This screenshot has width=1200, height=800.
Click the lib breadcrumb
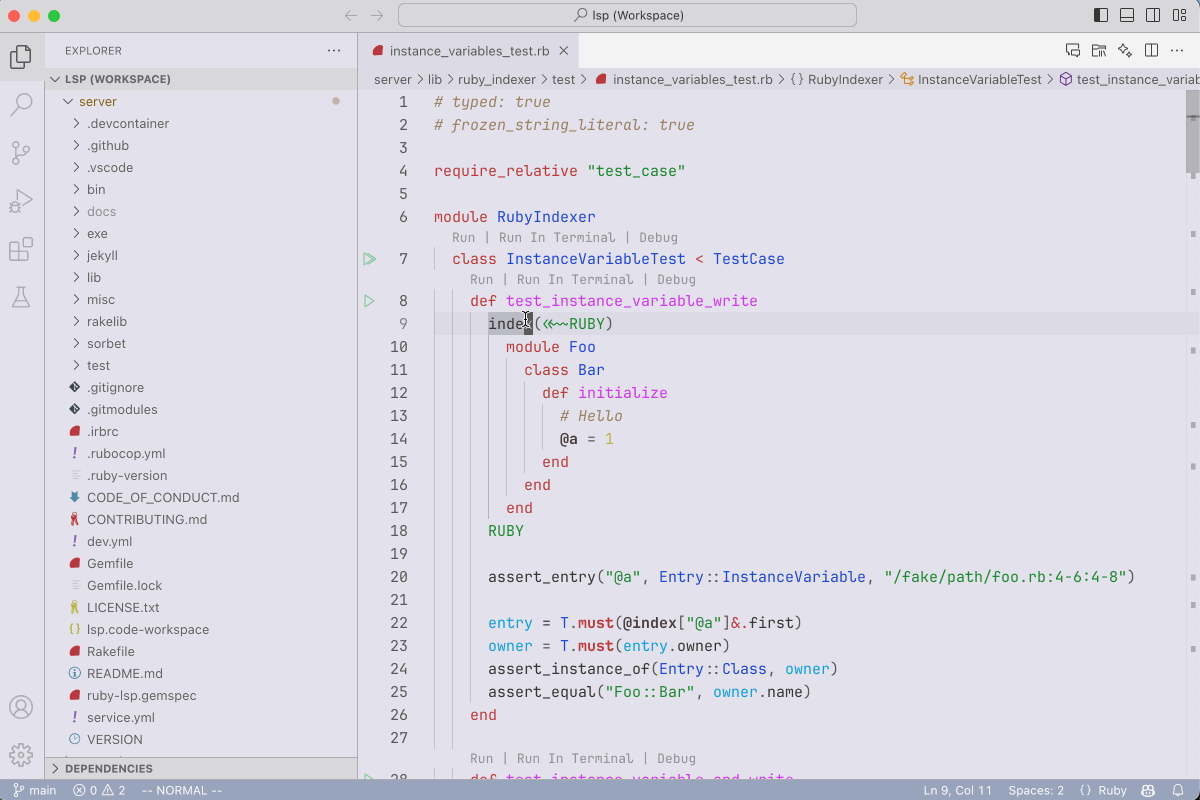click(x=435, y=79)
